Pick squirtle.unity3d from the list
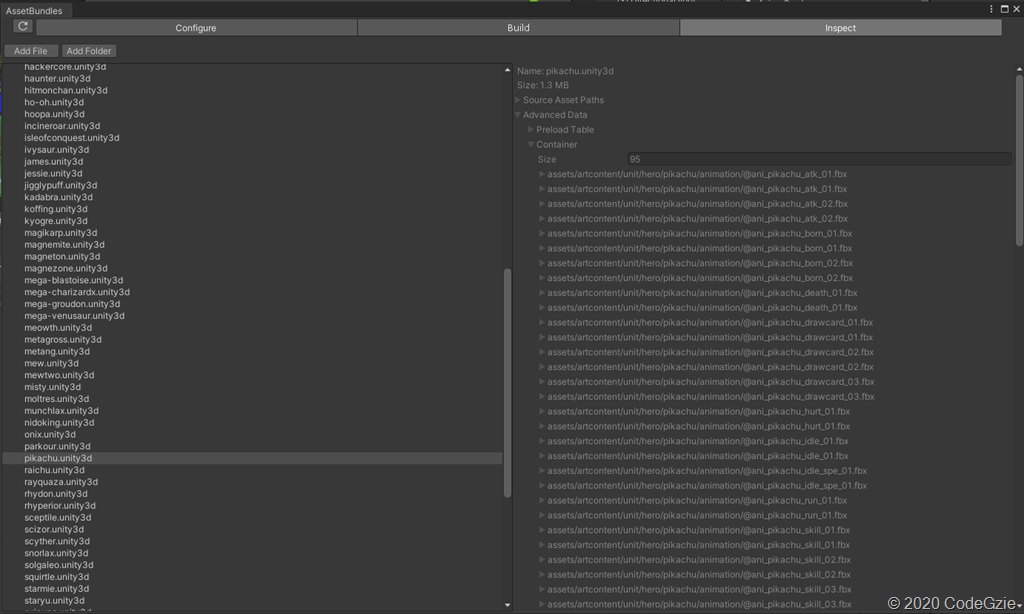 [x=57, y=577]
